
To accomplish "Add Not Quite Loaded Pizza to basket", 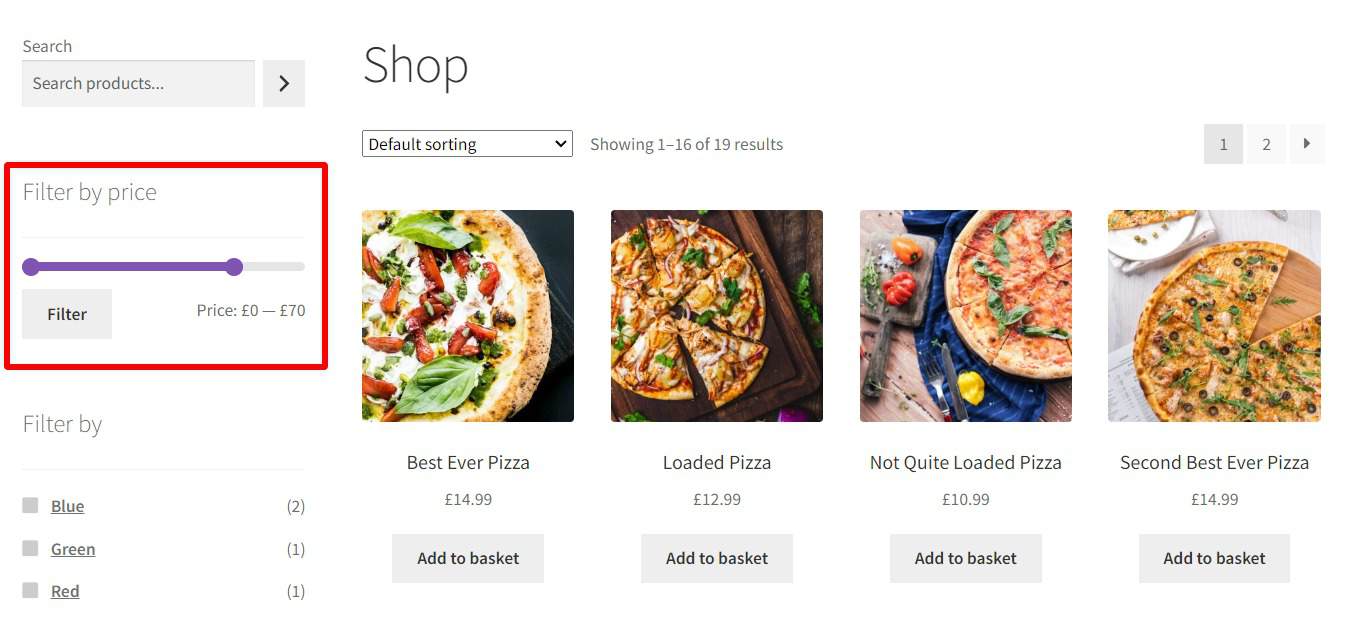I will tap(964, 558).
